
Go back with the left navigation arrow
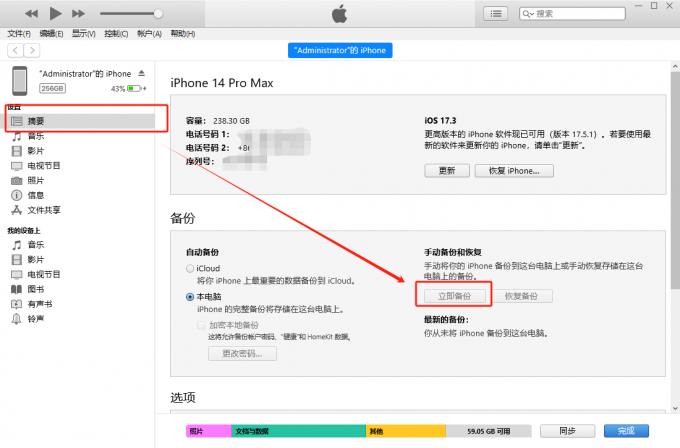tap(15, 50)
